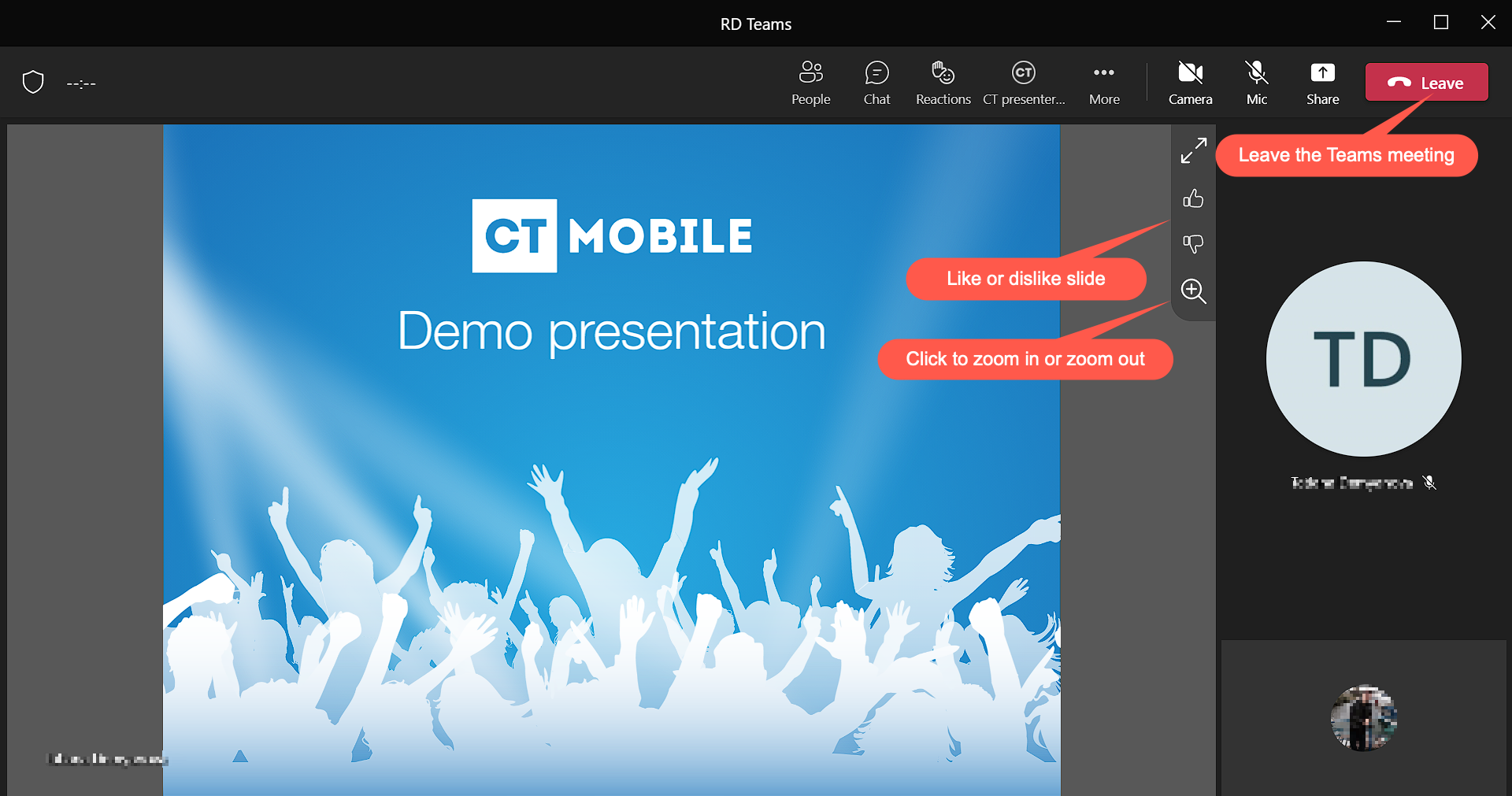This screenshot has width=1512, height=796.
Task: Open the Reactions picker
Action: [942, 82]
